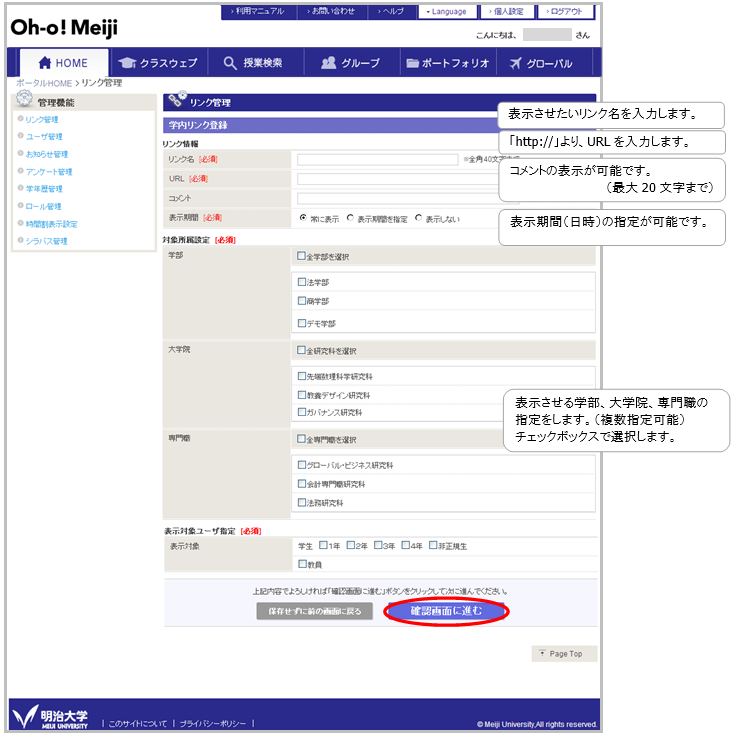Click the ポートフォリオ folder icon
This screenshot has width=735, height=742.
[x=413, y=63]
